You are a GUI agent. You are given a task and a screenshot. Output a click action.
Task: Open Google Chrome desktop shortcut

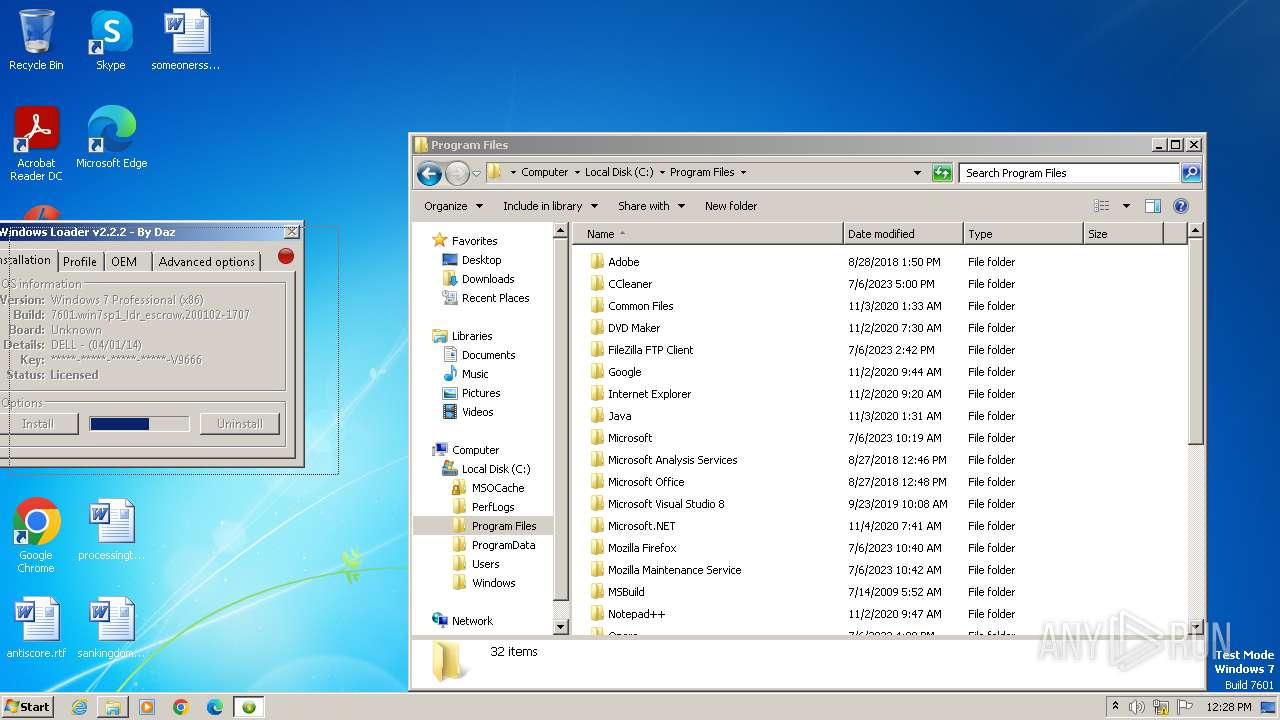36,536
